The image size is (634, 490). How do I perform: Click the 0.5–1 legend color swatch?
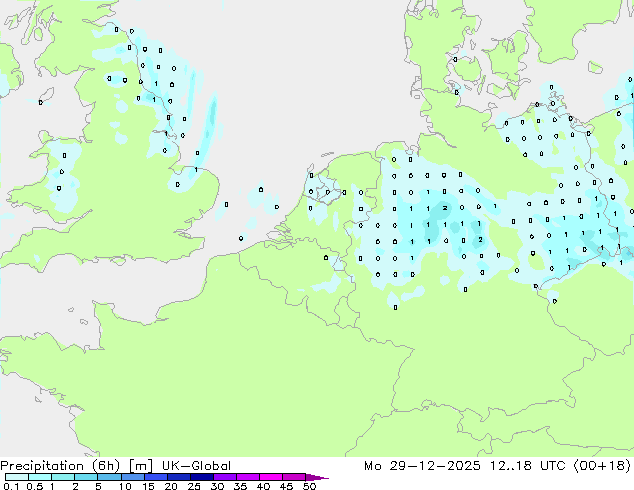tap(40, 477)
